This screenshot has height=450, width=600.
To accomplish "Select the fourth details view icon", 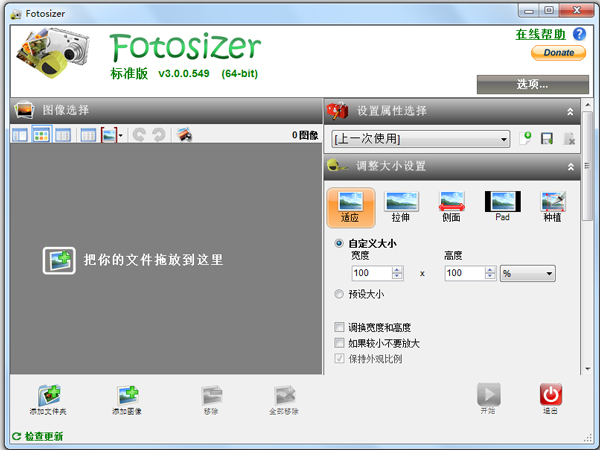I will pos(88,135).
